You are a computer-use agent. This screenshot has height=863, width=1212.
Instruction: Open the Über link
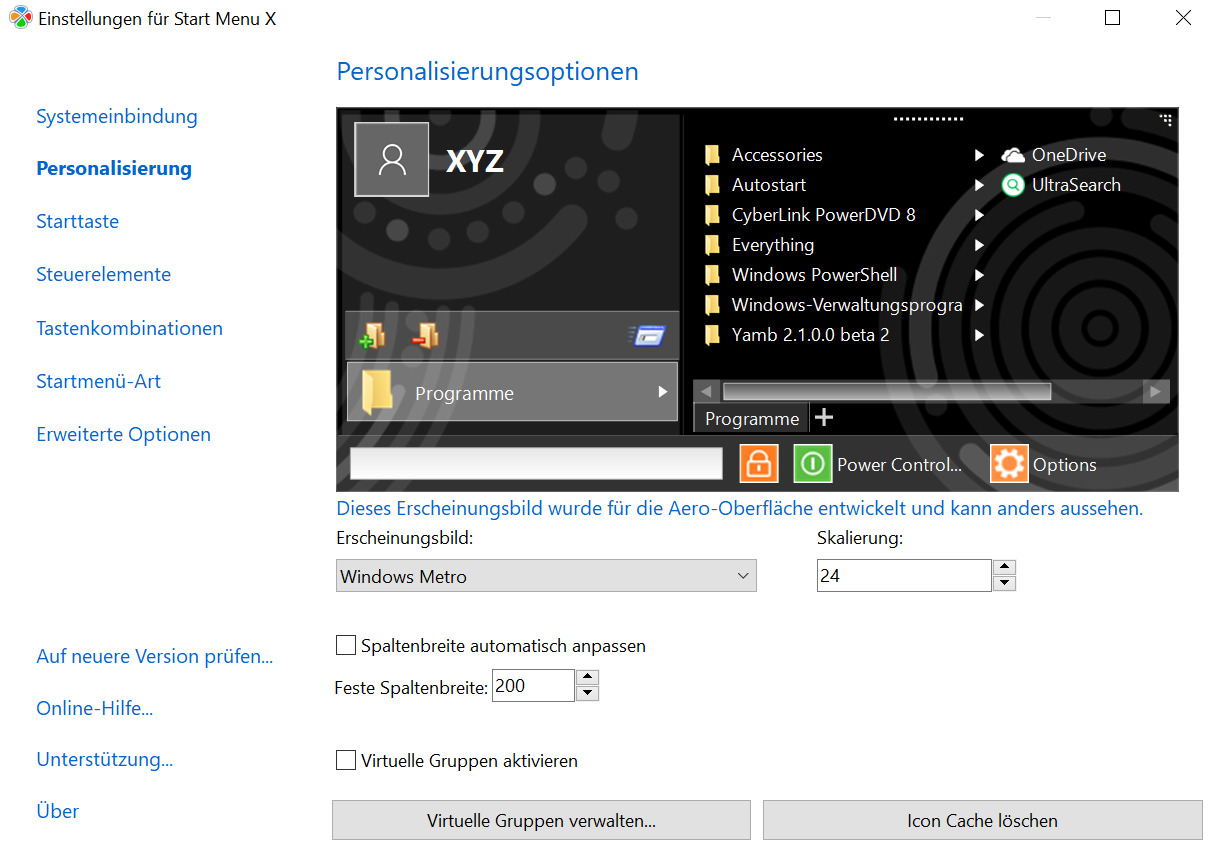pos(57,811)
